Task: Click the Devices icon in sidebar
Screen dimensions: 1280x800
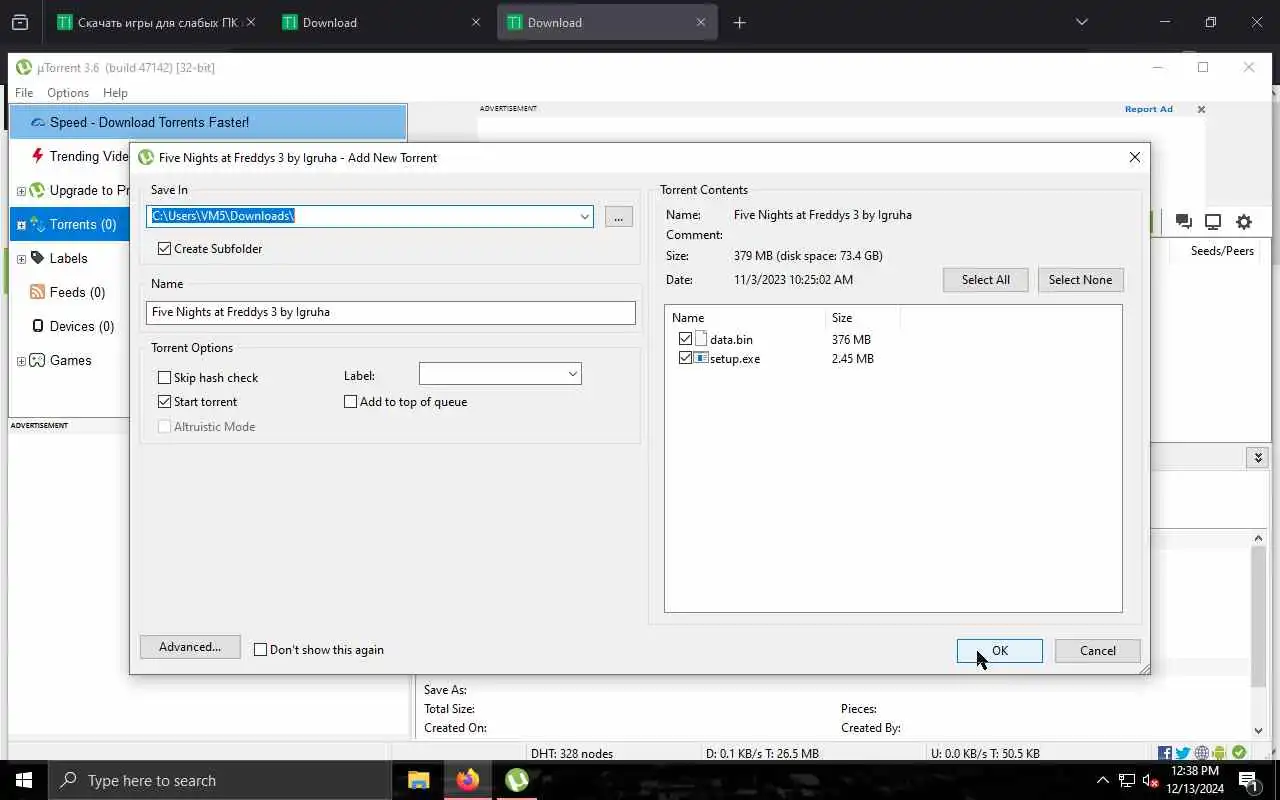Action: [x=38, y=326]
